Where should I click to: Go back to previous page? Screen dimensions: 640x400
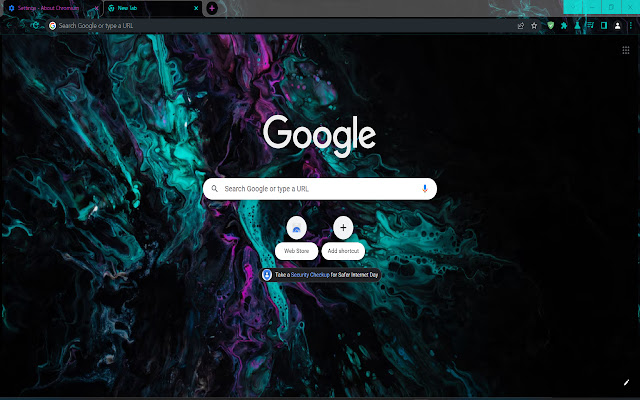(x=9, y=26)
